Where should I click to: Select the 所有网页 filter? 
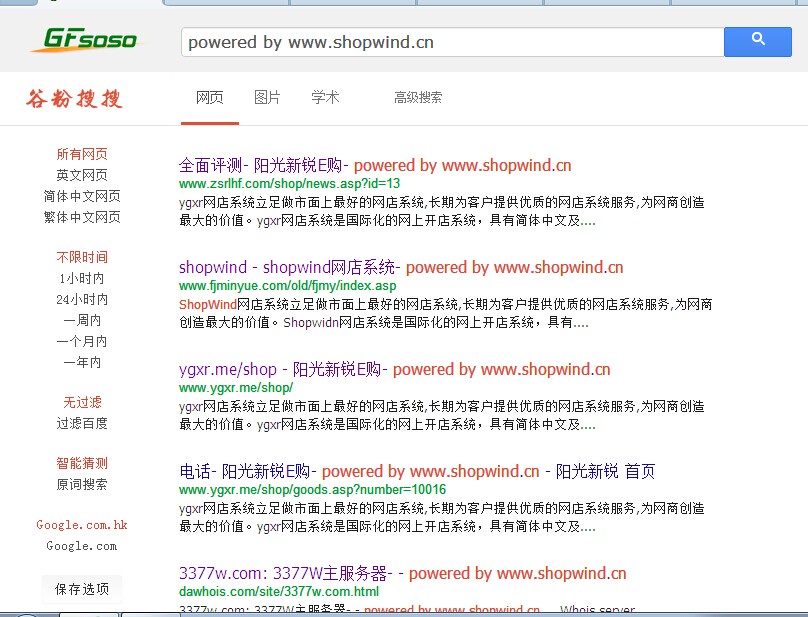(82, 154)
